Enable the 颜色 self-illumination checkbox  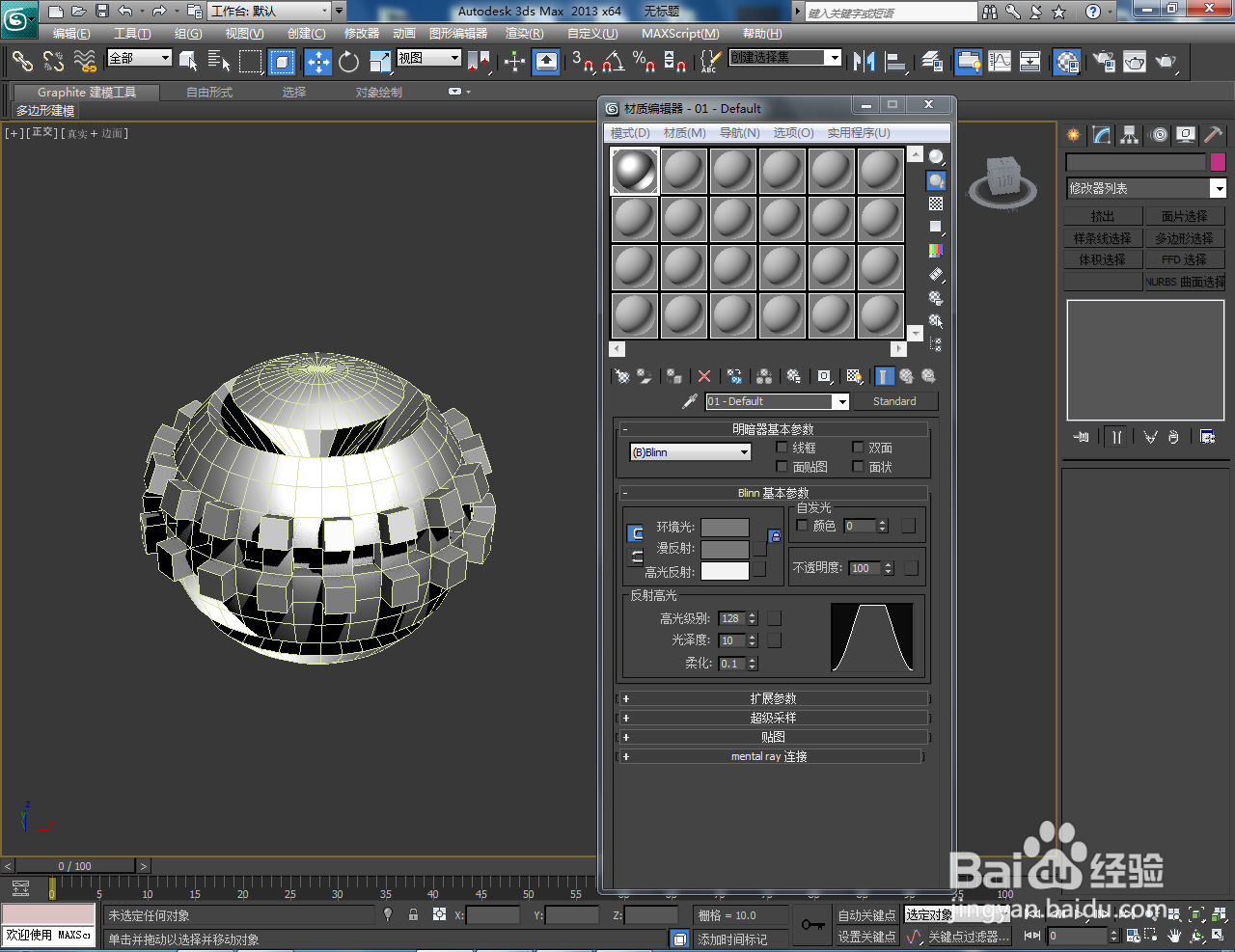(802, 525)
